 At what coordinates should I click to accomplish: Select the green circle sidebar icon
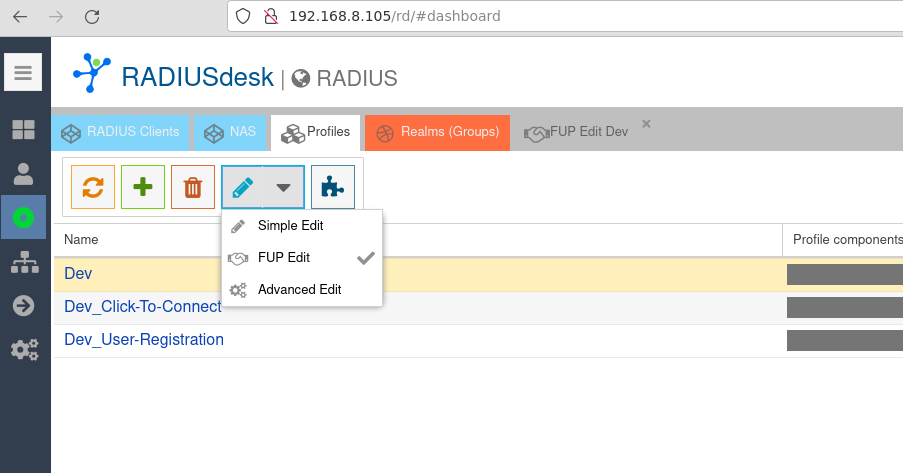click(x=23, y=217)
